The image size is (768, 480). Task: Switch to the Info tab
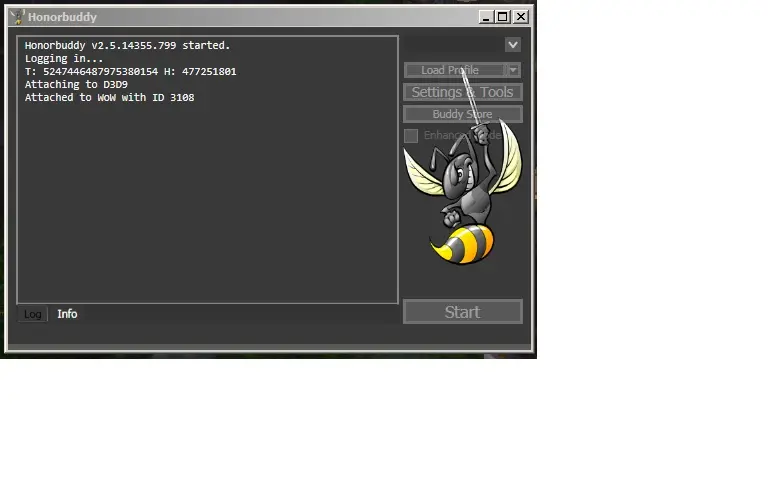click(x=67, y=314)
